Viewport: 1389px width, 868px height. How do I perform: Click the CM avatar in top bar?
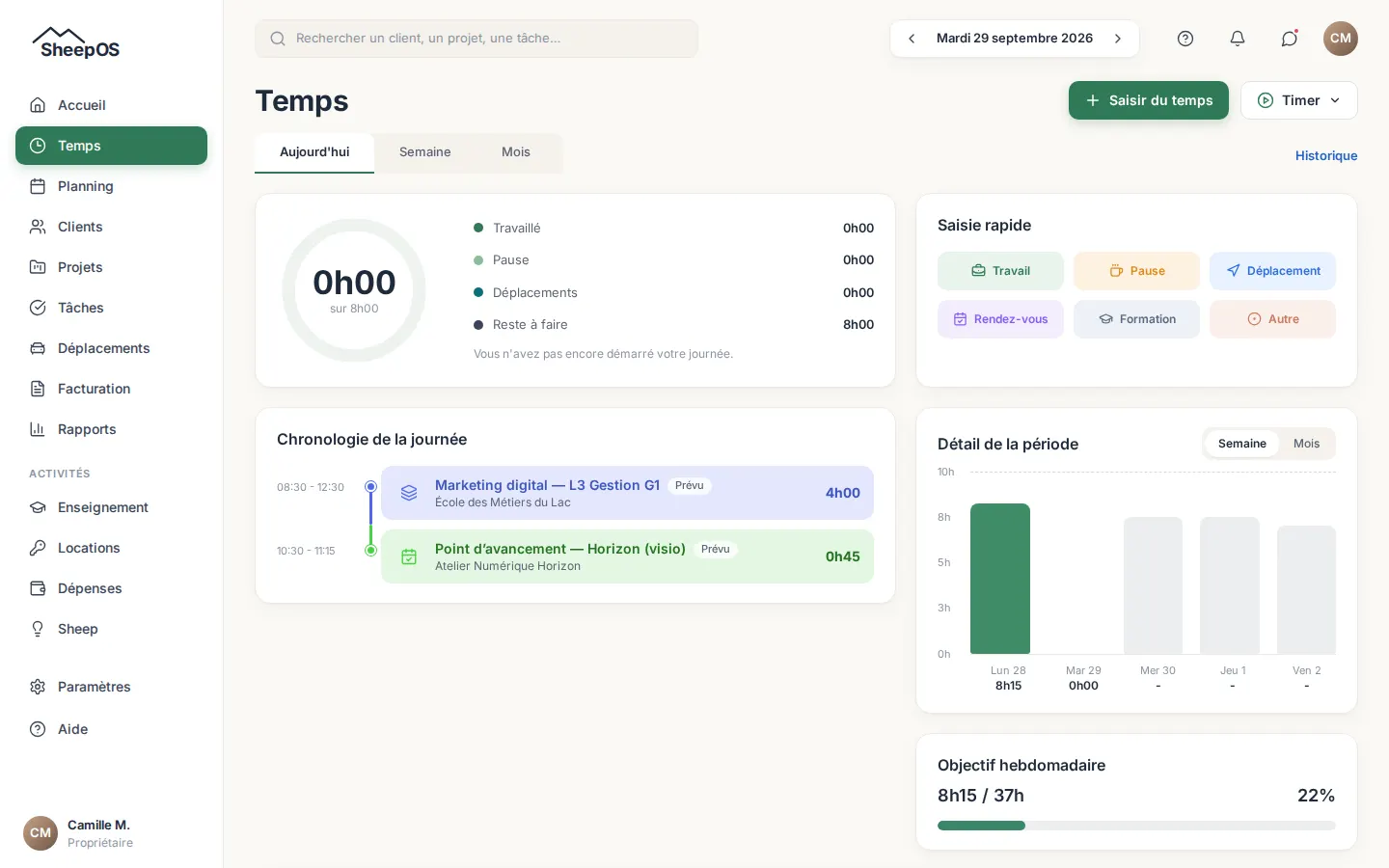click(1341, 39)
